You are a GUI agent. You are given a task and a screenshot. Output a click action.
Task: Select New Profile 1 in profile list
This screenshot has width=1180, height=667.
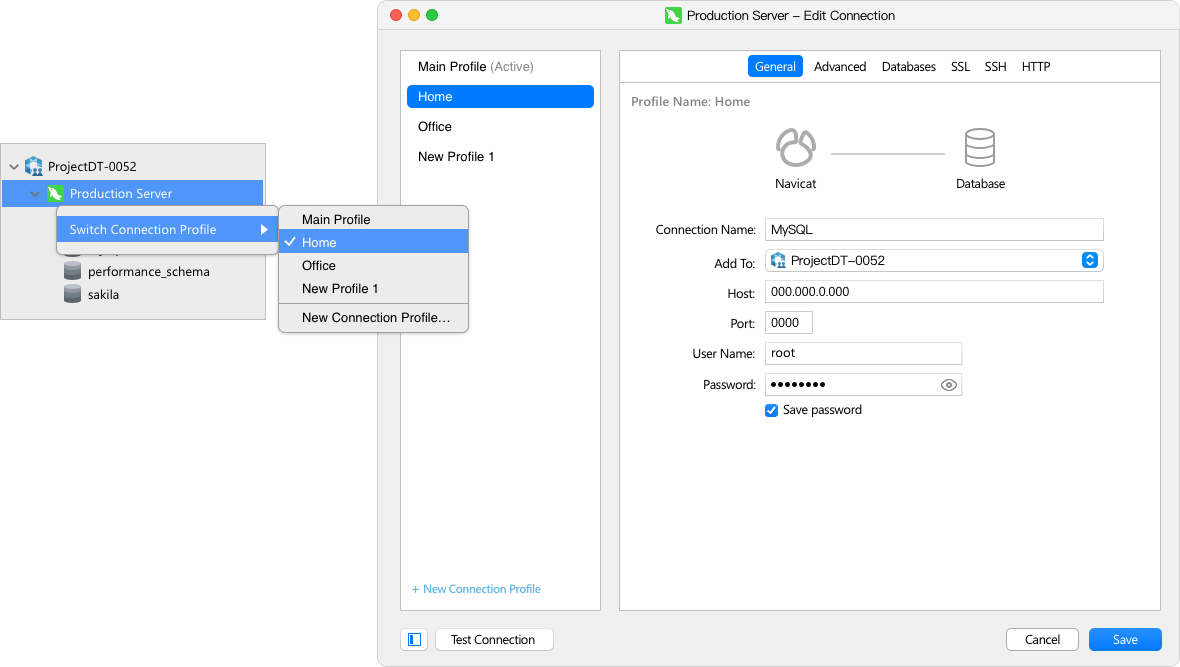point(500,157)
